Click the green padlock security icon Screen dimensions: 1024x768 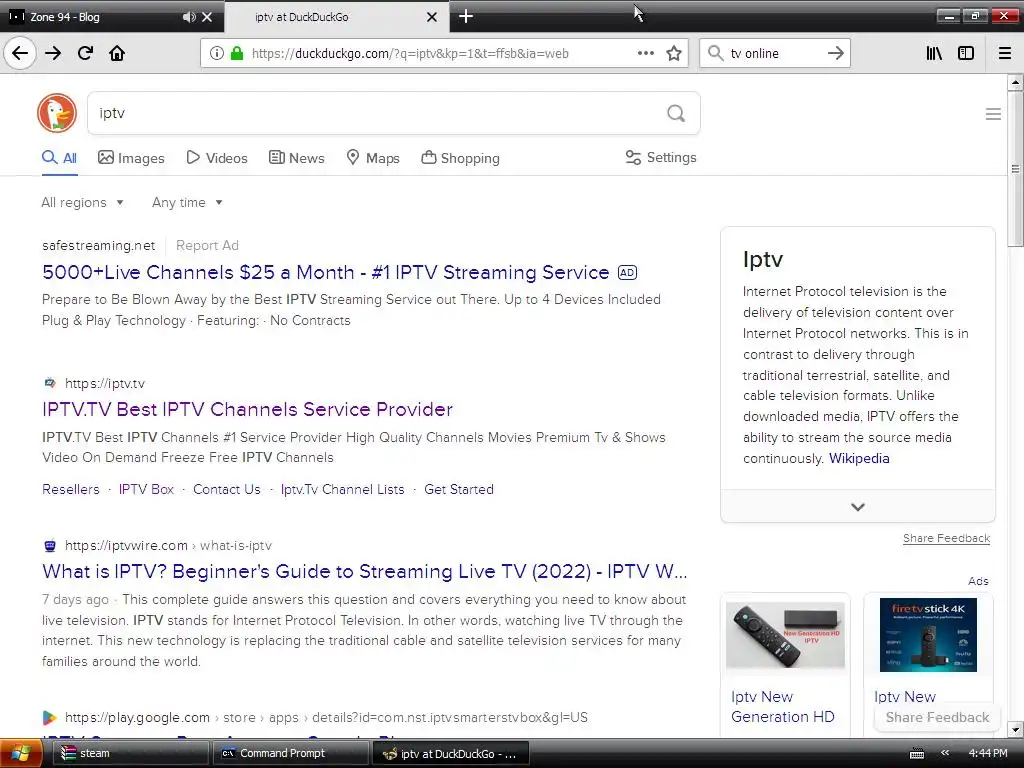[236, 53]
